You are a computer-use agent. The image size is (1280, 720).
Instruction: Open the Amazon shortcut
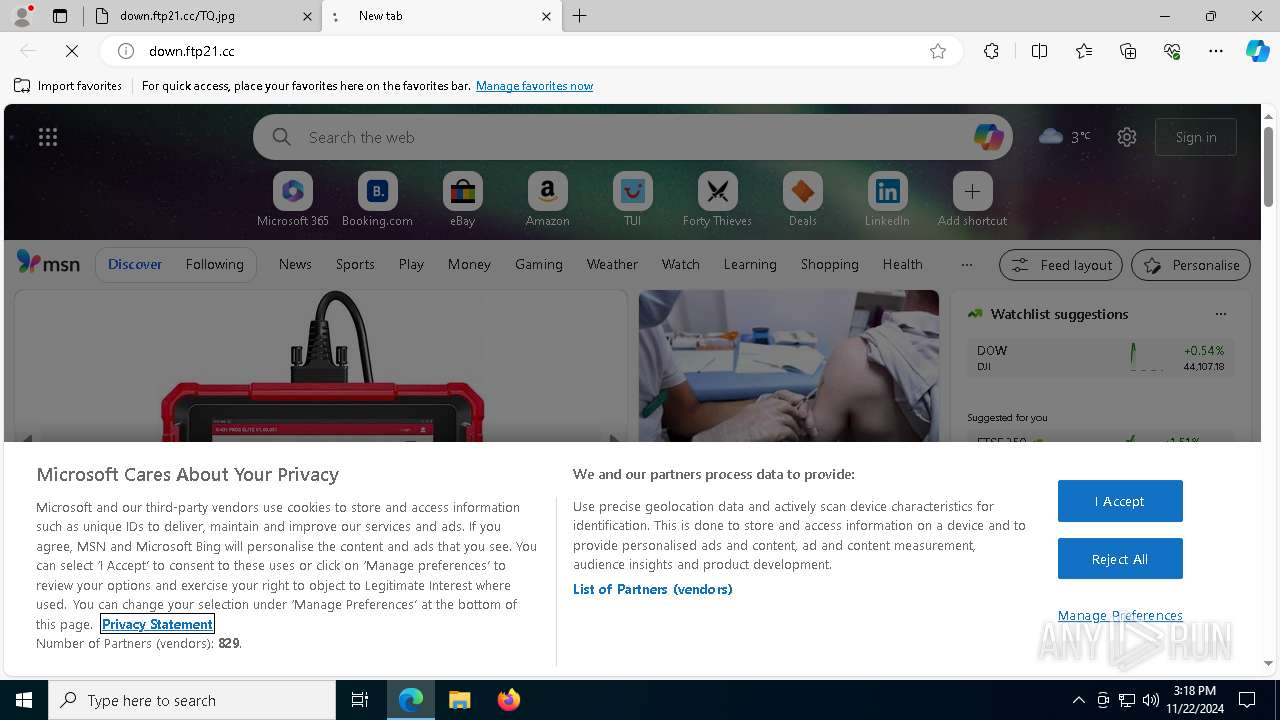pos(547,200)
